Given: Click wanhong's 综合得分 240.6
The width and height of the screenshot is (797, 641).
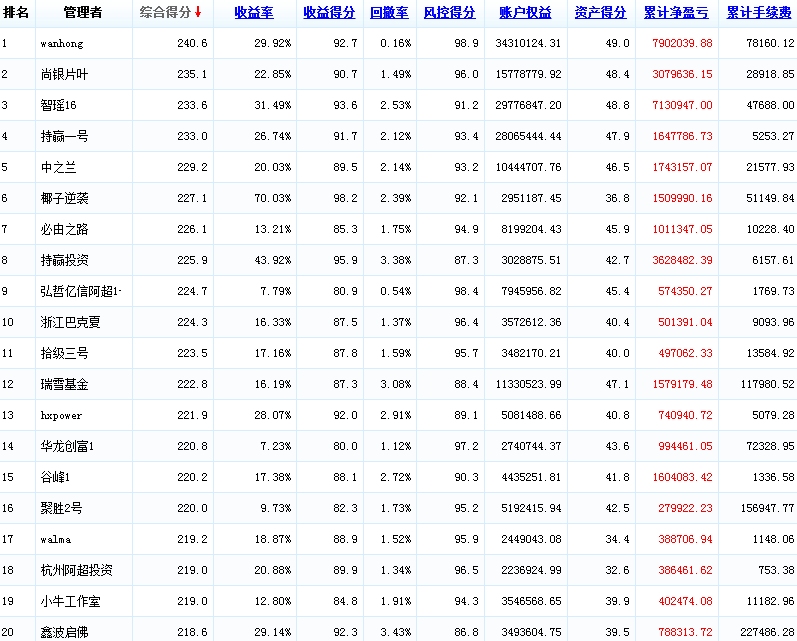Looking at the screenshot, I should pyautogui.click(x=192, y=44).
